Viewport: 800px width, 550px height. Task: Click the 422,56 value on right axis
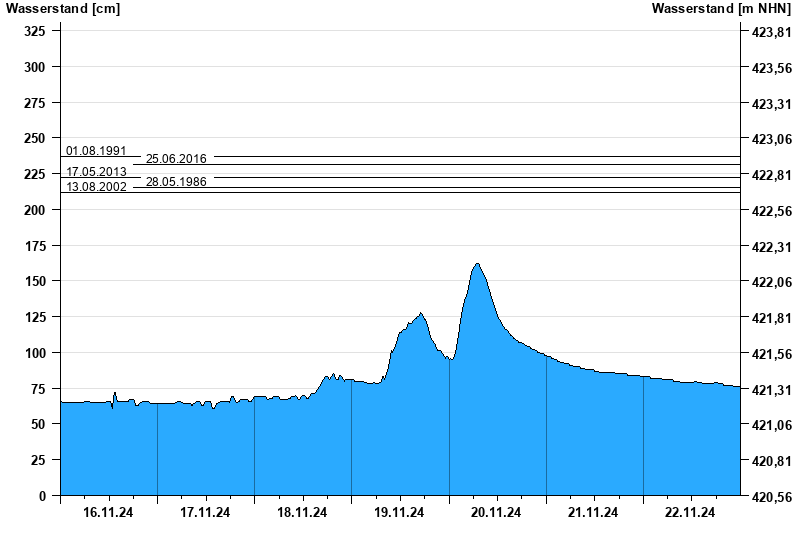(772, 211)
